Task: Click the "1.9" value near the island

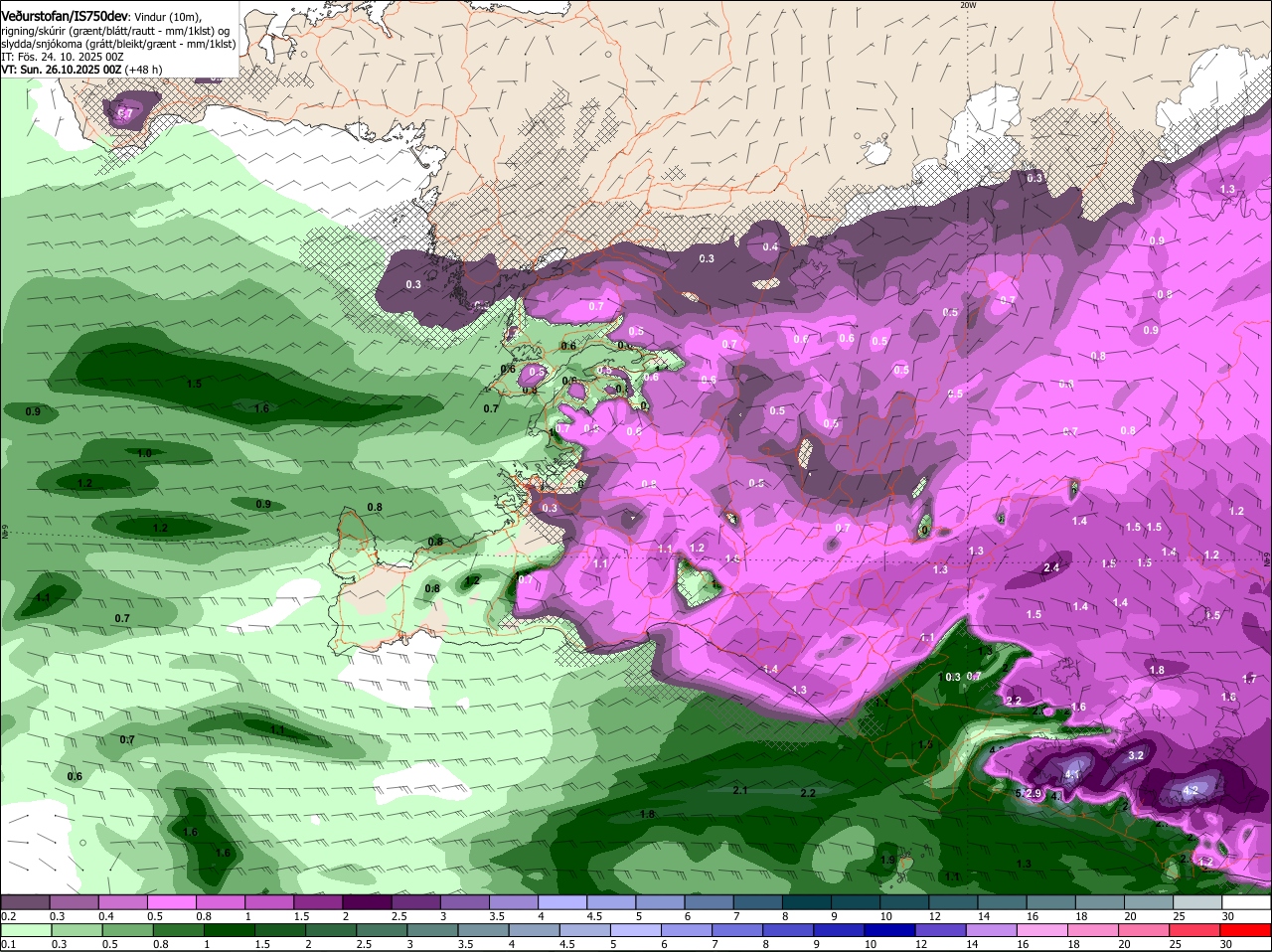Action: coord(887,860)
